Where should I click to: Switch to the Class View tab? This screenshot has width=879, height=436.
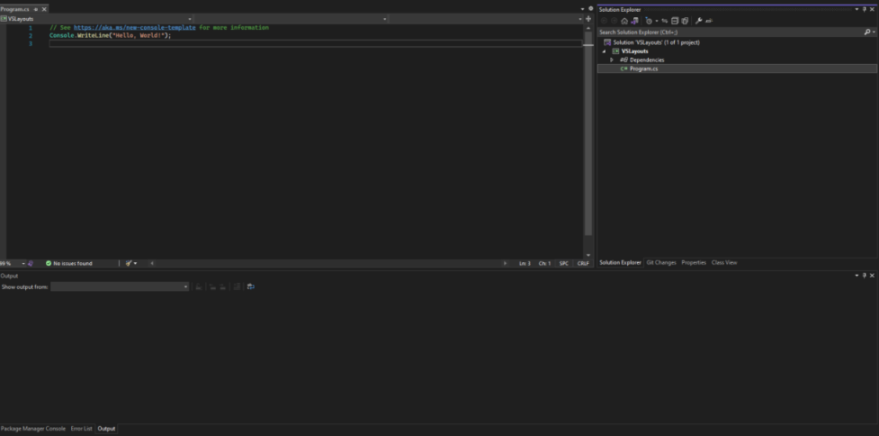click(x=724, y=262)
